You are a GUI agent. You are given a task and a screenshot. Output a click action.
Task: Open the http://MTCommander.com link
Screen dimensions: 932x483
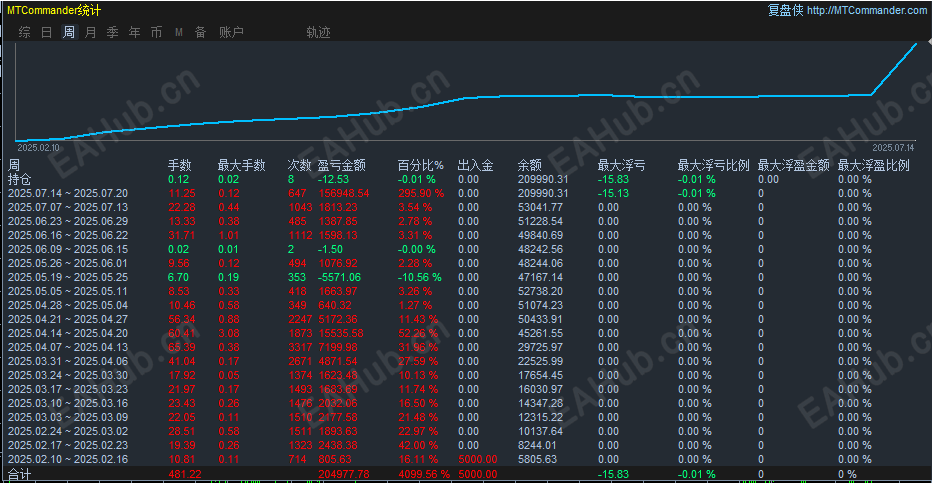pos(867,10)
